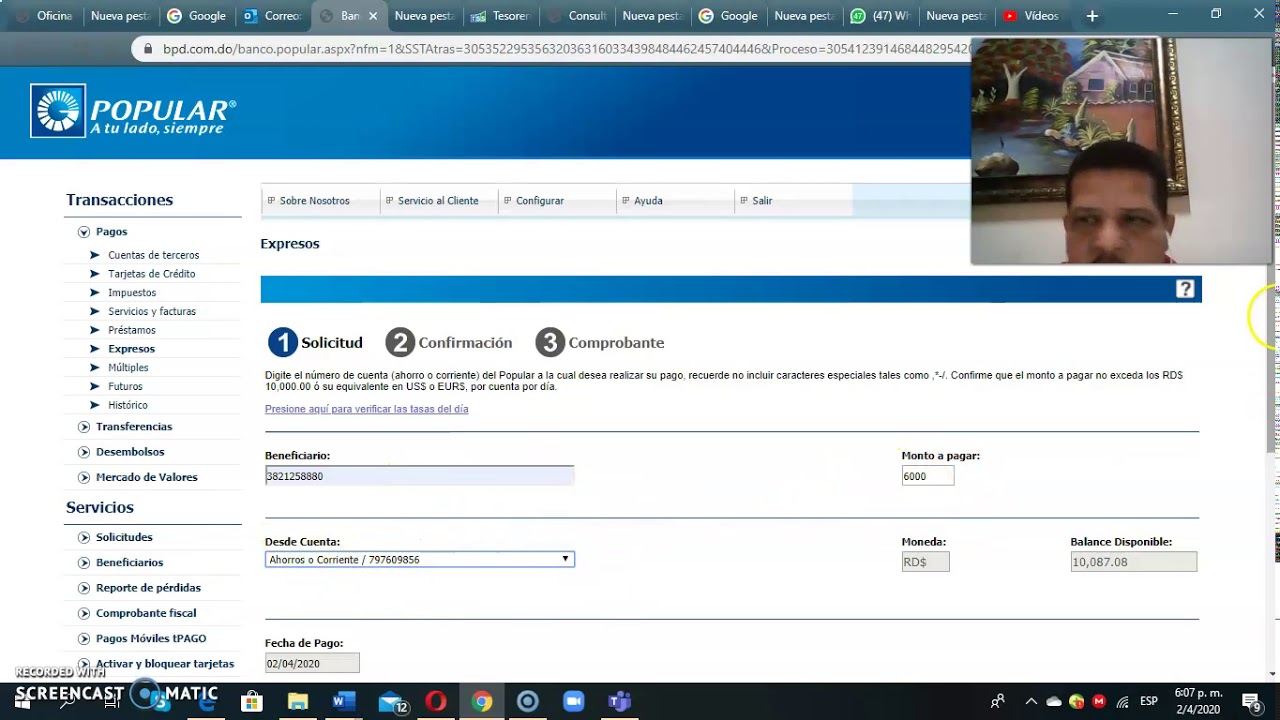
Task: Open Sobre Nosotros menu
Action: point(314,201)
